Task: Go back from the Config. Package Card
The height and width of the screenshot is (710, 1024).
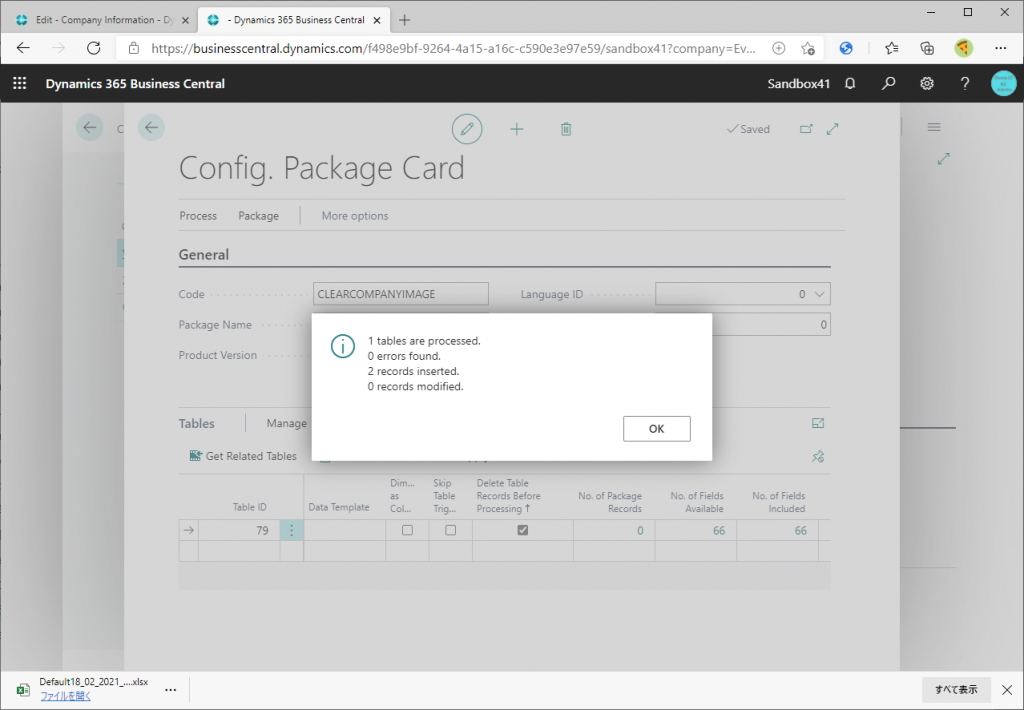Action: (152, 127)
